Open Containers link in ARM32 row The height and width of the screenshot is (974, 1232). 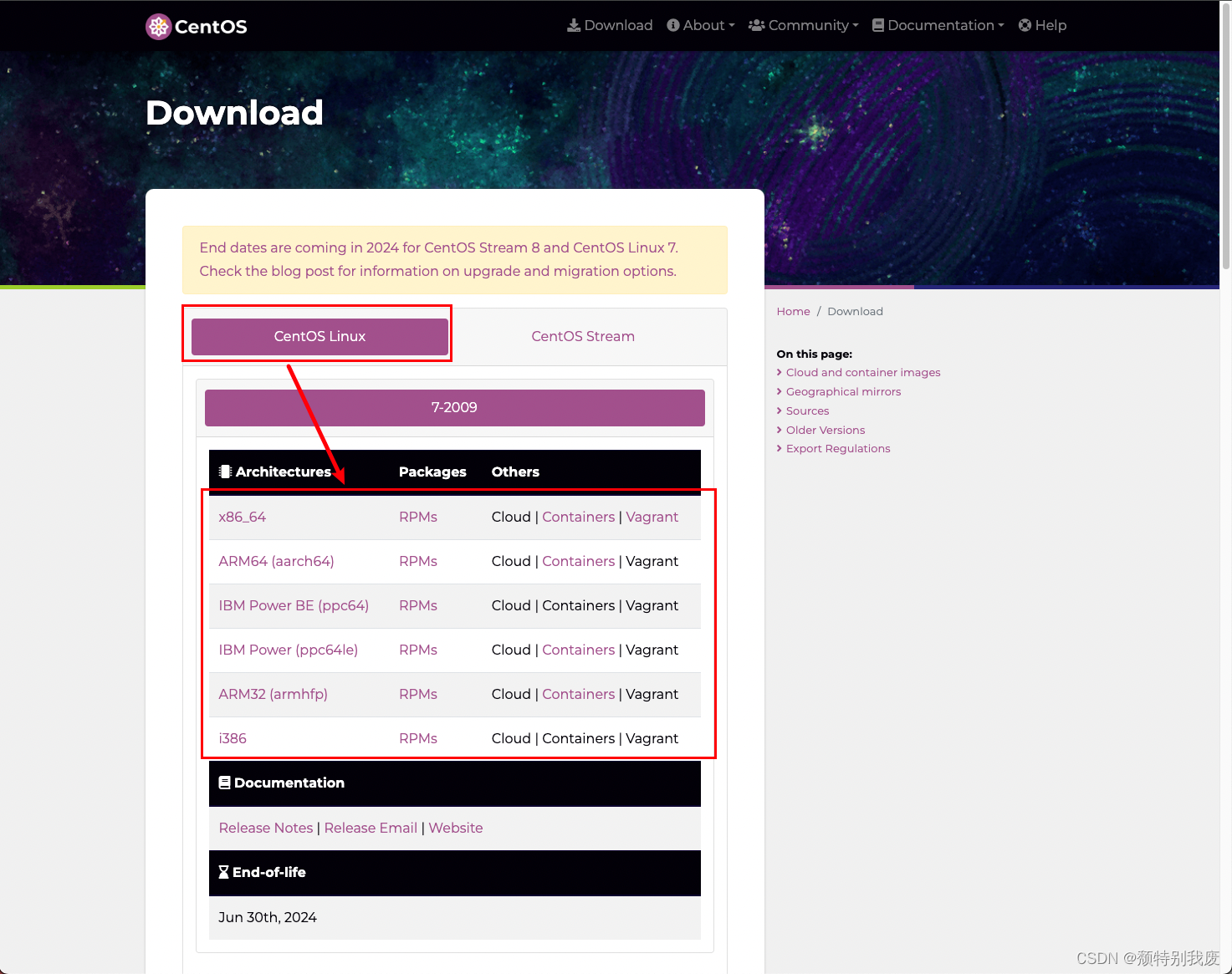pos(578,694)
